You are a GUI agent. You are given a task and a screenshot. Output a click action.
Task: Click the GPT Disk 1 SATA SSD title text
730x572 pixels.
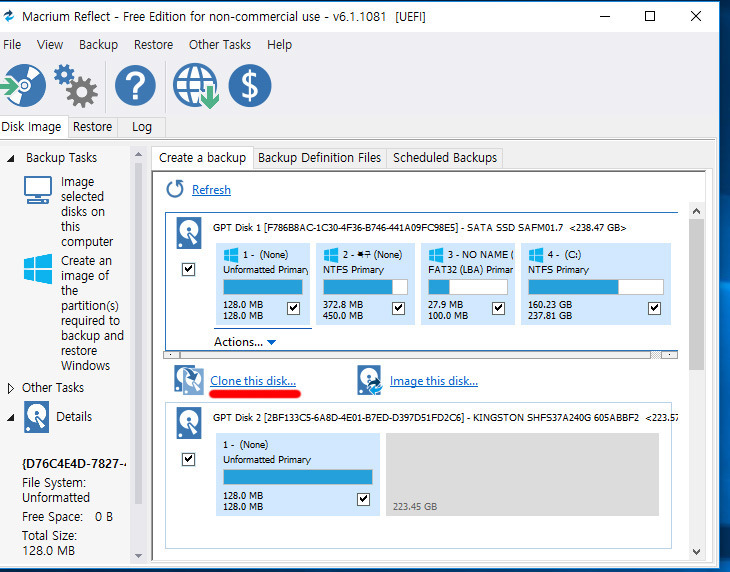(419, 228)
